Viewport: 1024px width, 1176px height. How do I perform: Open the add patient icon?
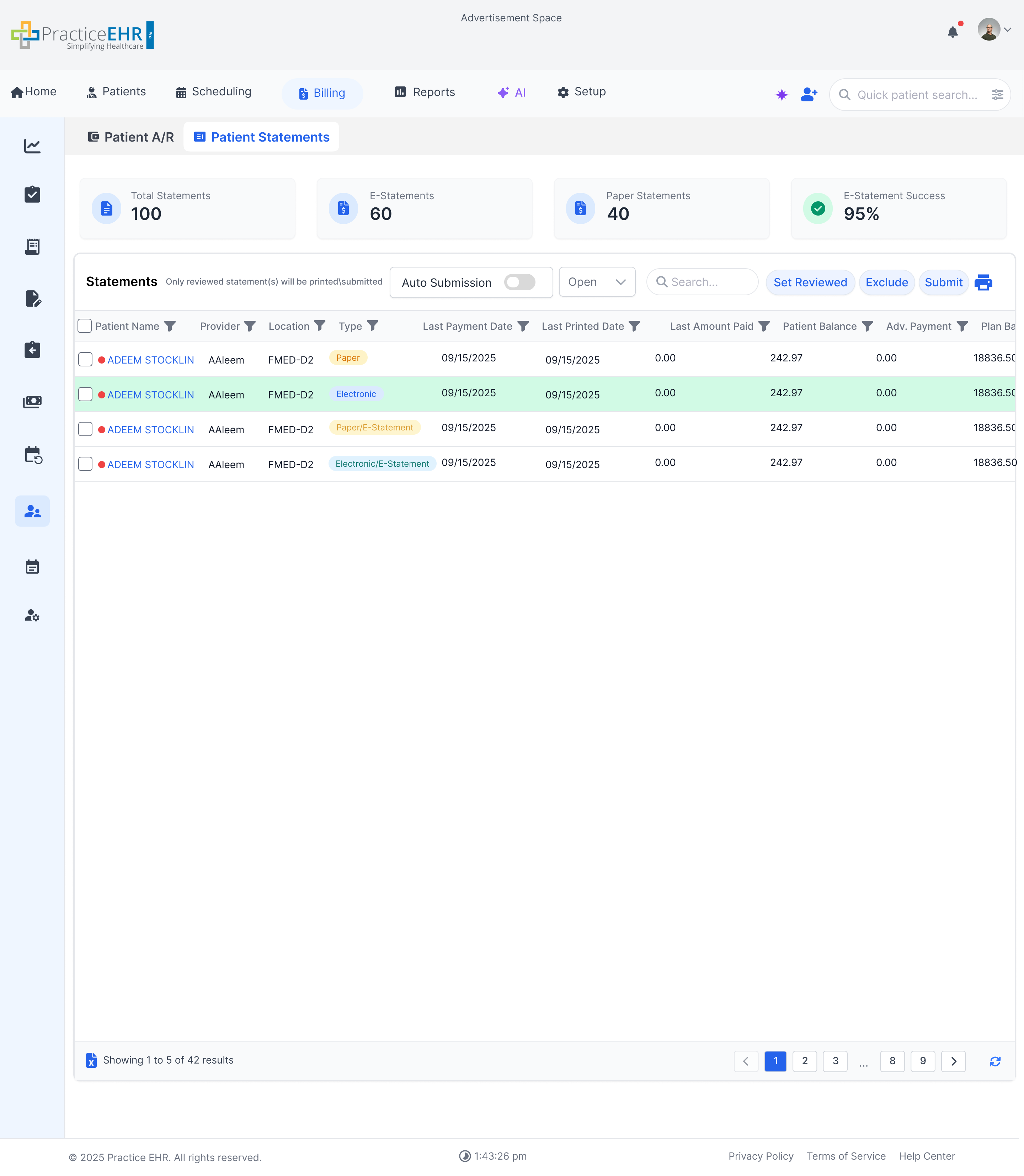pyautogui.click(x=809, y=94)
